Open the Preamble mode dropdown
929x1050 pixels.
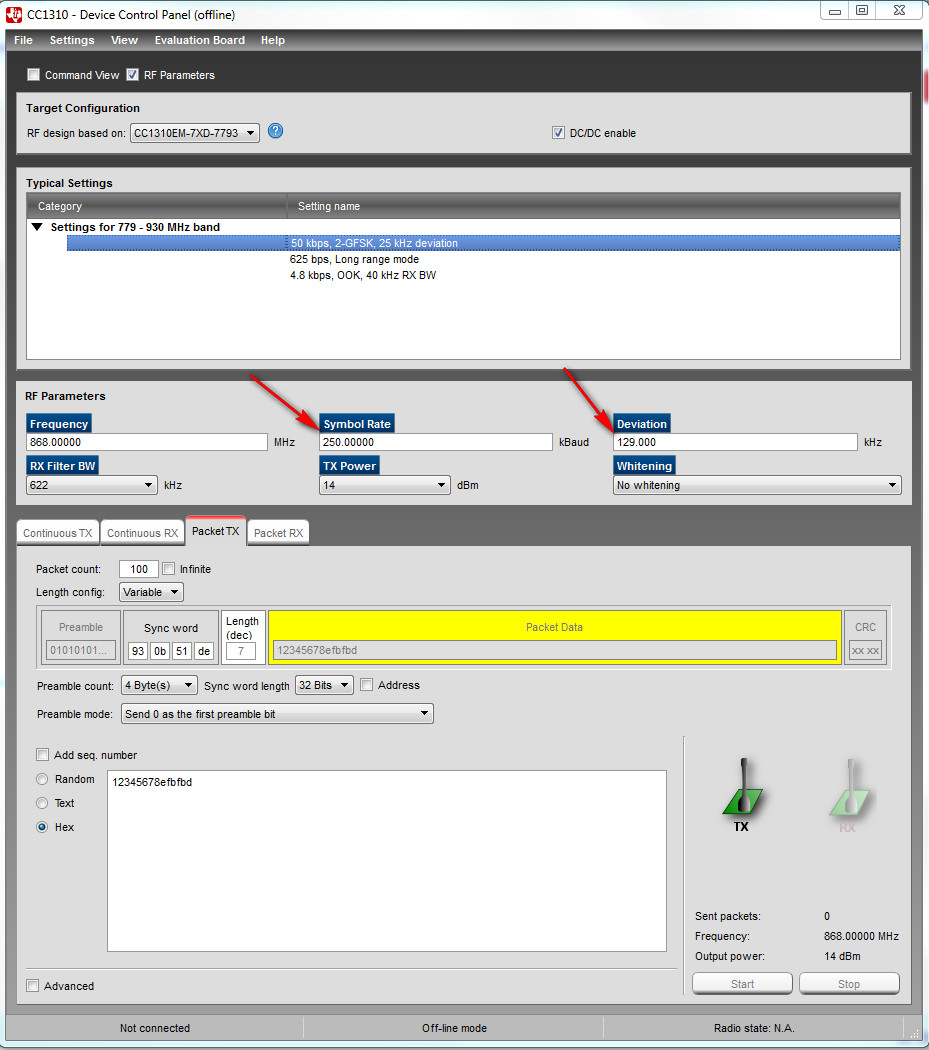277,714
